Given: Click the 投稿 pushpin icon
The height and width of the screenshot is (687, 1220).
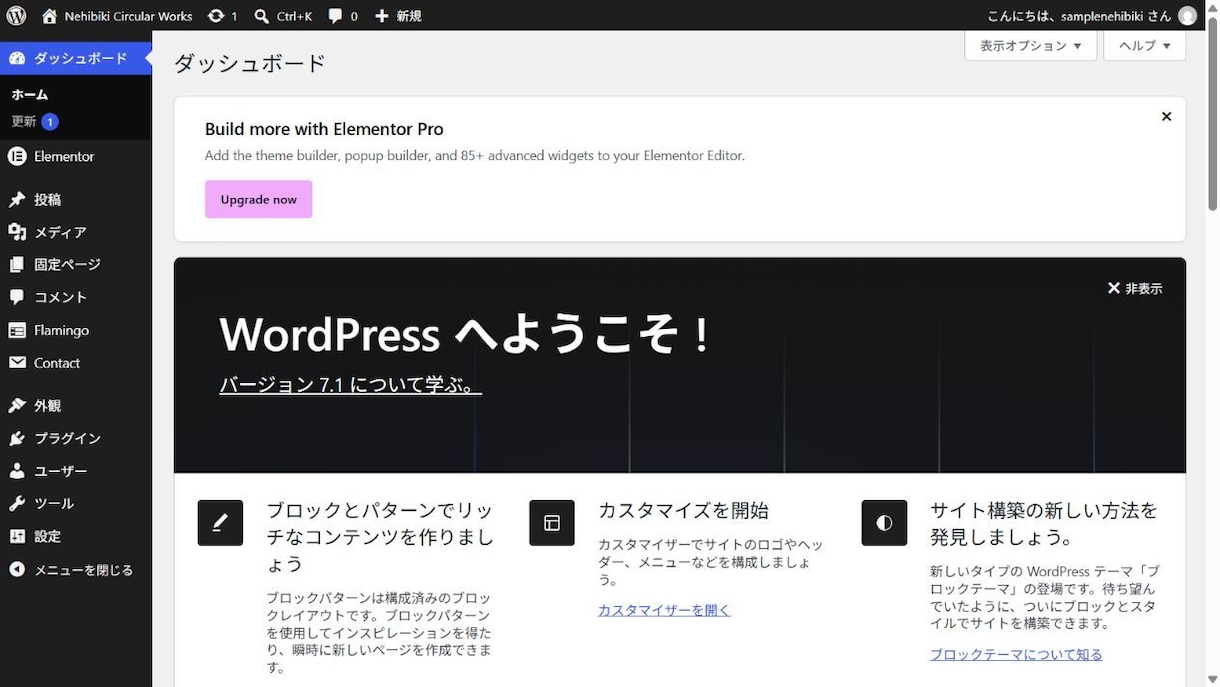Looking at the screenshot, I should click(17, 200).
